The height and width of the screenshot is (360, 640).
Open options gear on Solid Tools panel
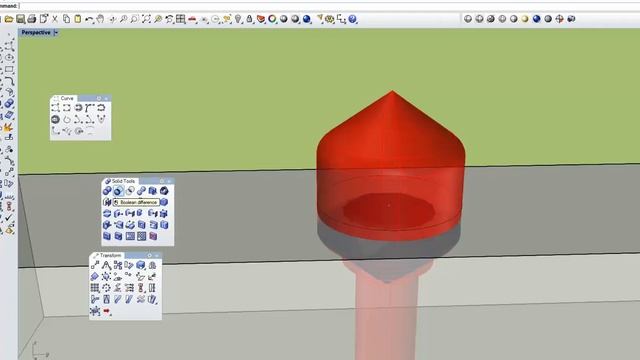coord(162,181)
